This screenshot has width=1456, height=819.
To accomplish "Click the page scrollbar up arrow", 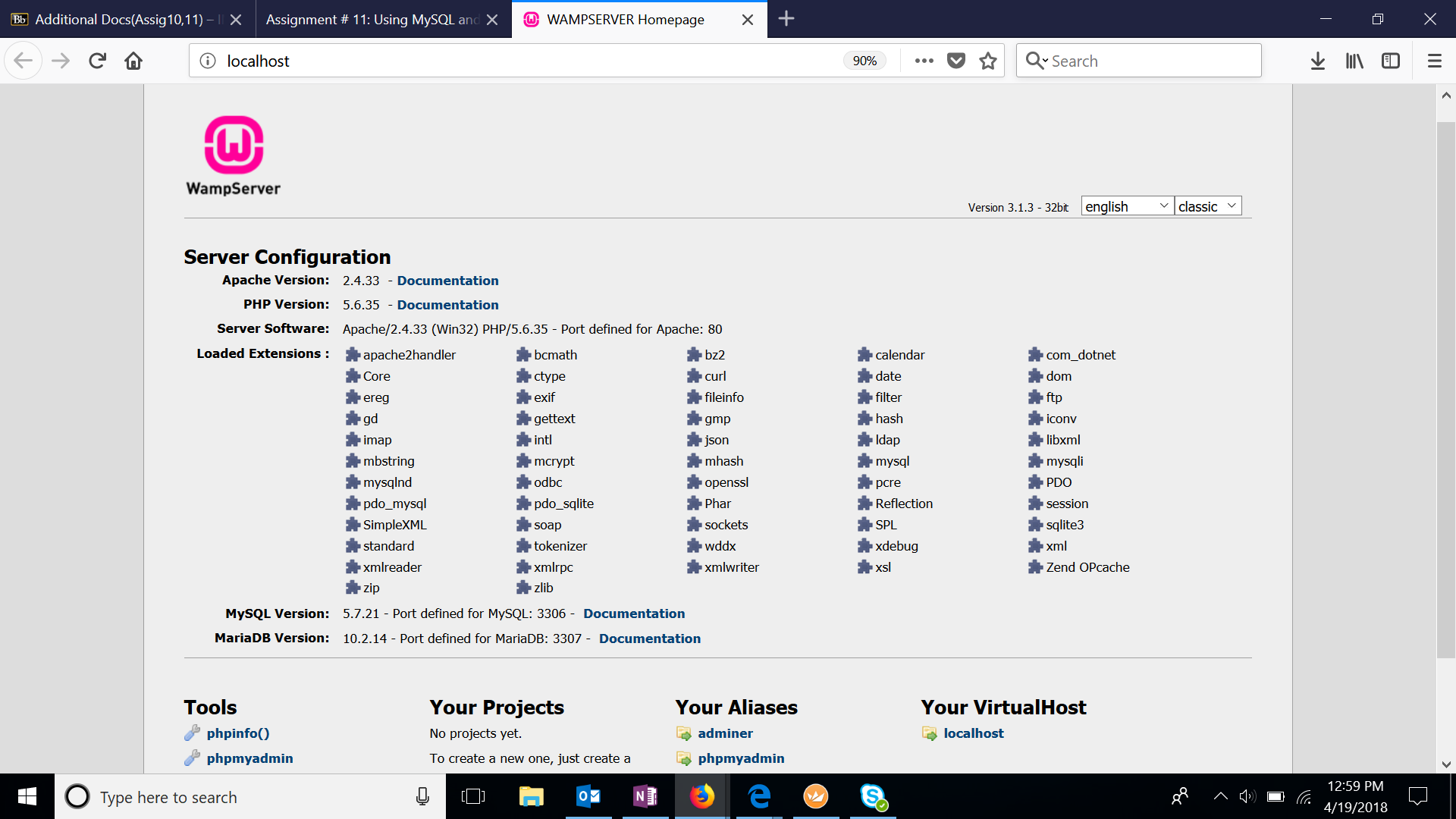I will [x=1445, y=95].
